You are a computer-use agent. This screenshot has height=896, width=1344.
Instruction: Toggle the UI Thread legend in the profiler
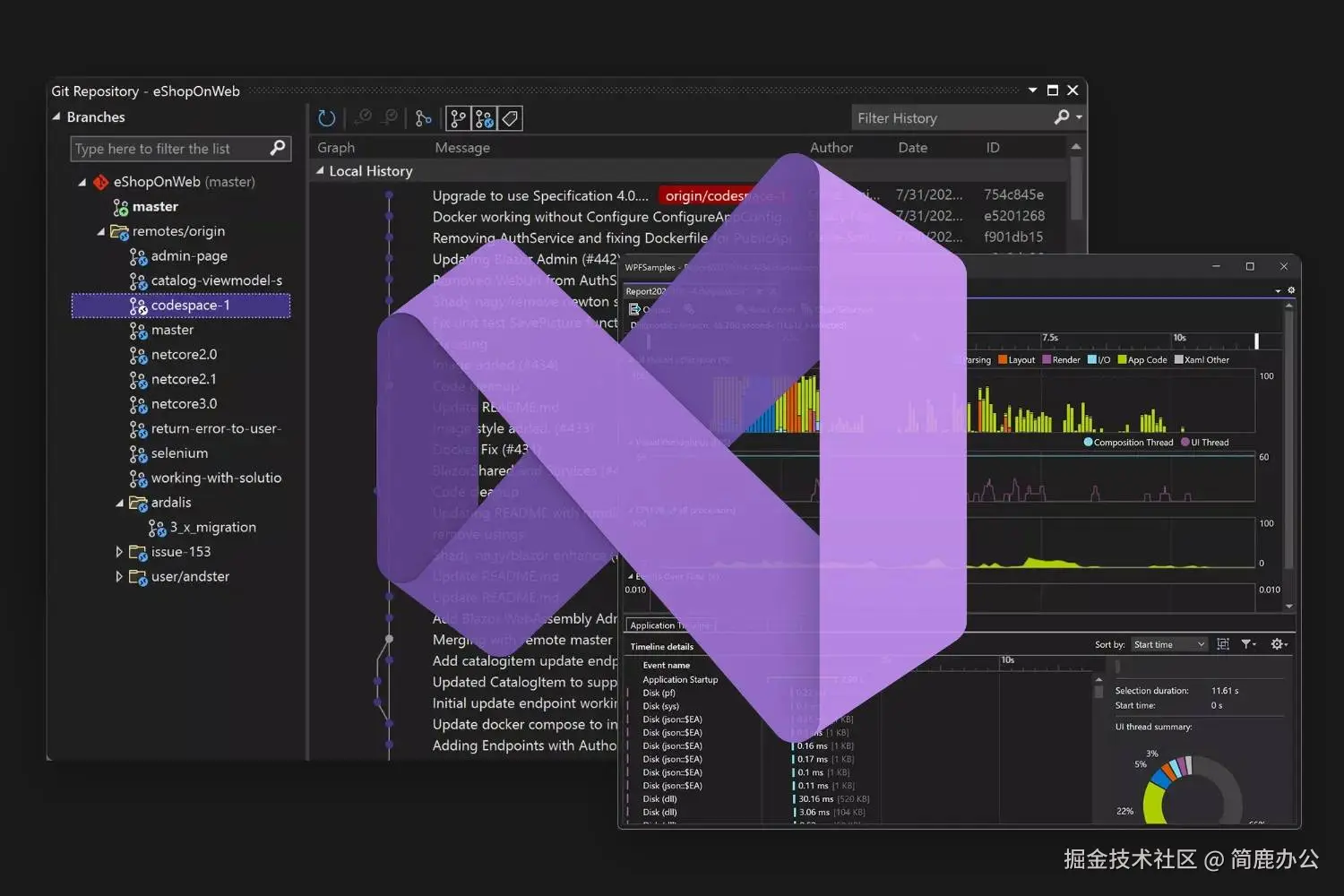point(1207,442)
